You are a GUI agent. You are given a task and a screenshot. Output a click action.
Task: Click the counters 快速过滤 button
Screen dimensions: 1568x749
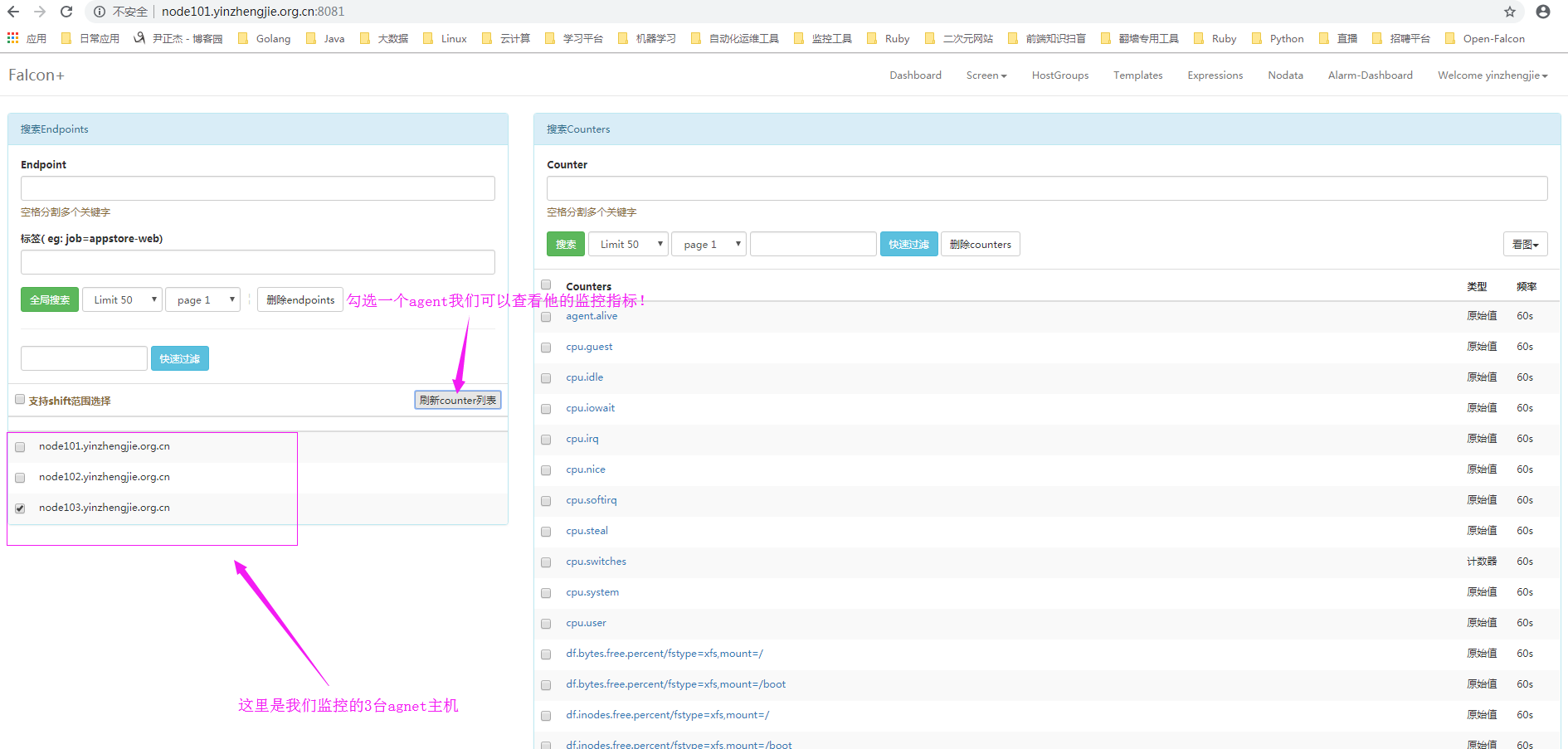[908, 244]
